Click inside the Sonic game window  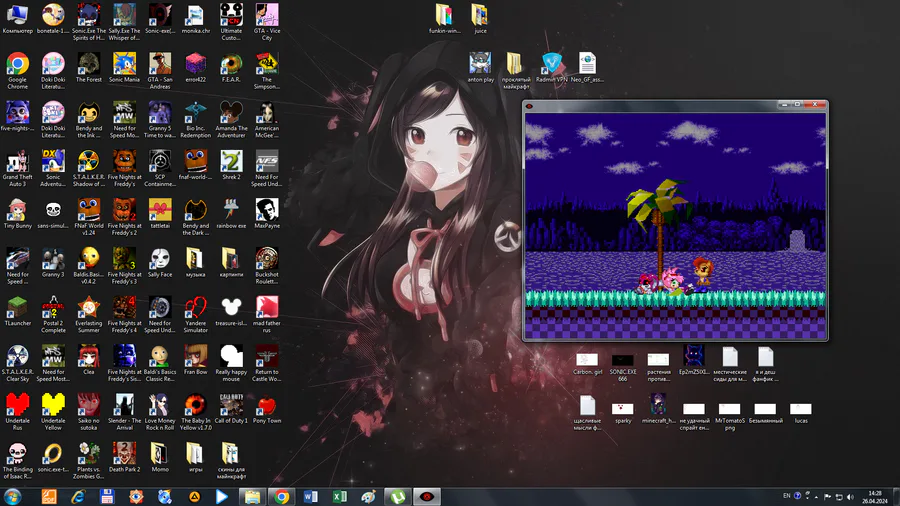click(x=676, y=226)
